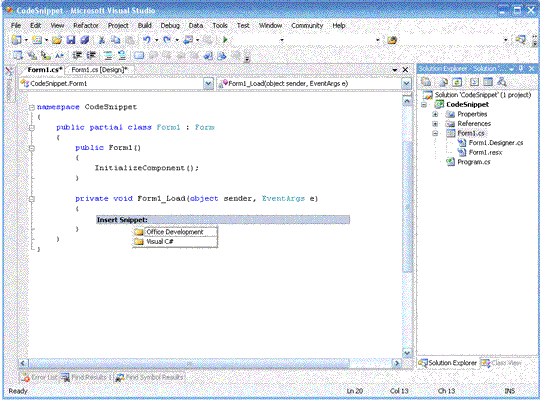Click the Cut scissors icon
The height and width of the screenshot is (405, 540).
pyautogui.click(x=102, y=40)
